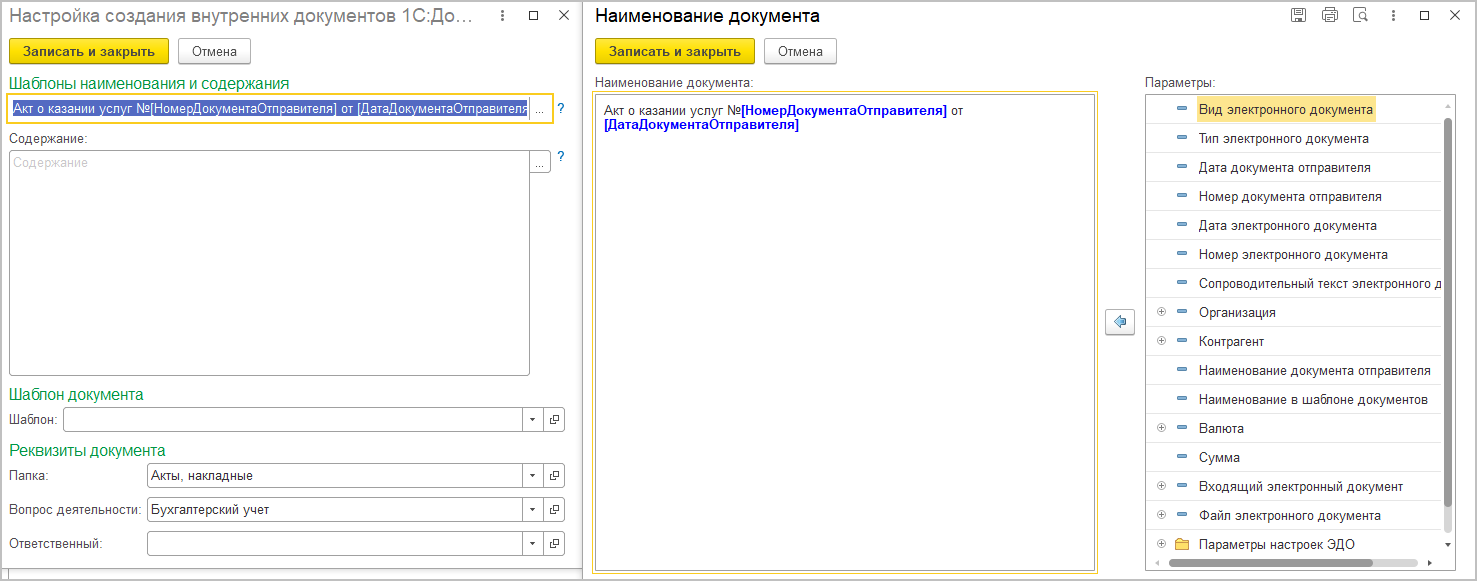Click the name template input field
Screen dimensions: 1477x581
pos(269,109)
